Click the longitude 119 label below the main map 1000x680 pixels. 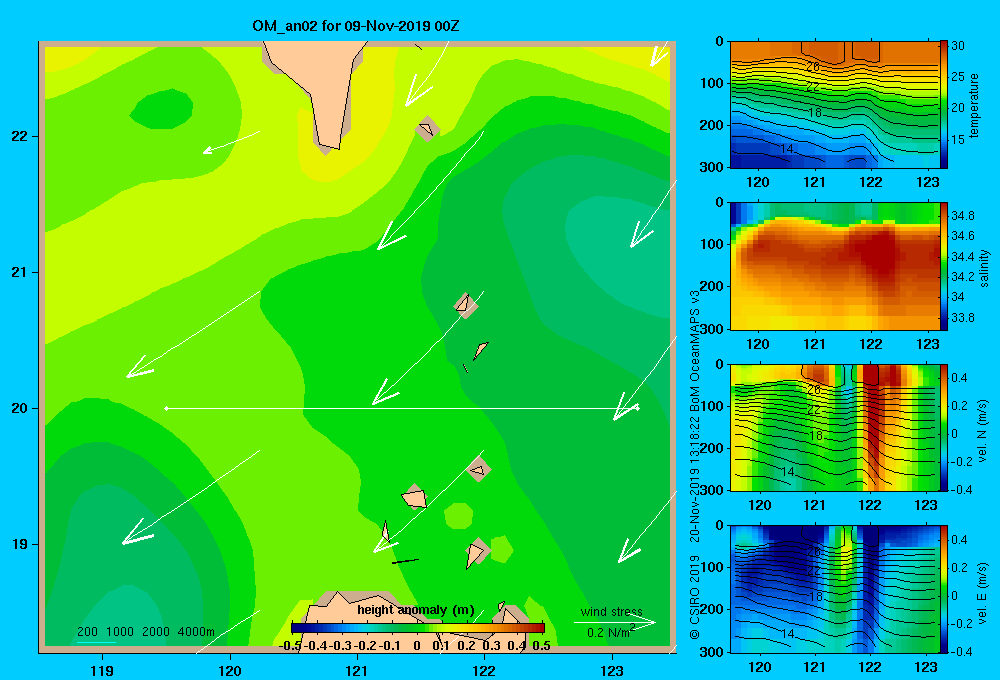pyautogui.click(x=102, y=670)
